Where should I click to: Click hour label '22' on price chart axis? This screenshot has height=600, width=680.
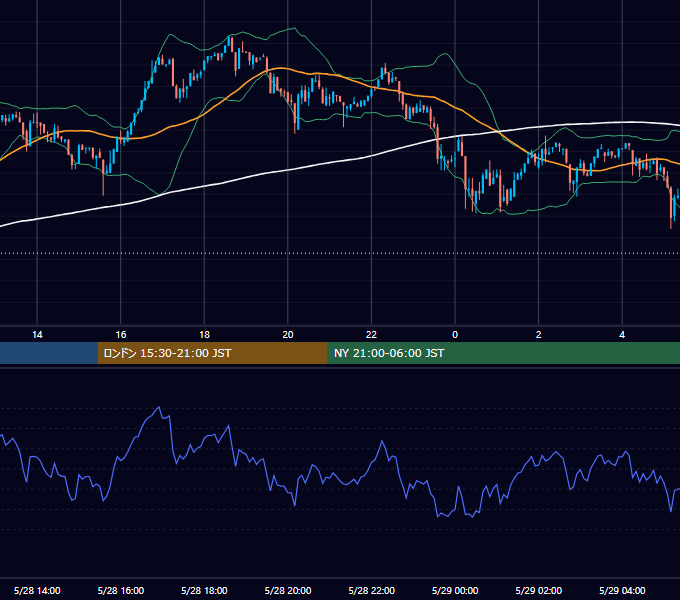tap(372, 335)
